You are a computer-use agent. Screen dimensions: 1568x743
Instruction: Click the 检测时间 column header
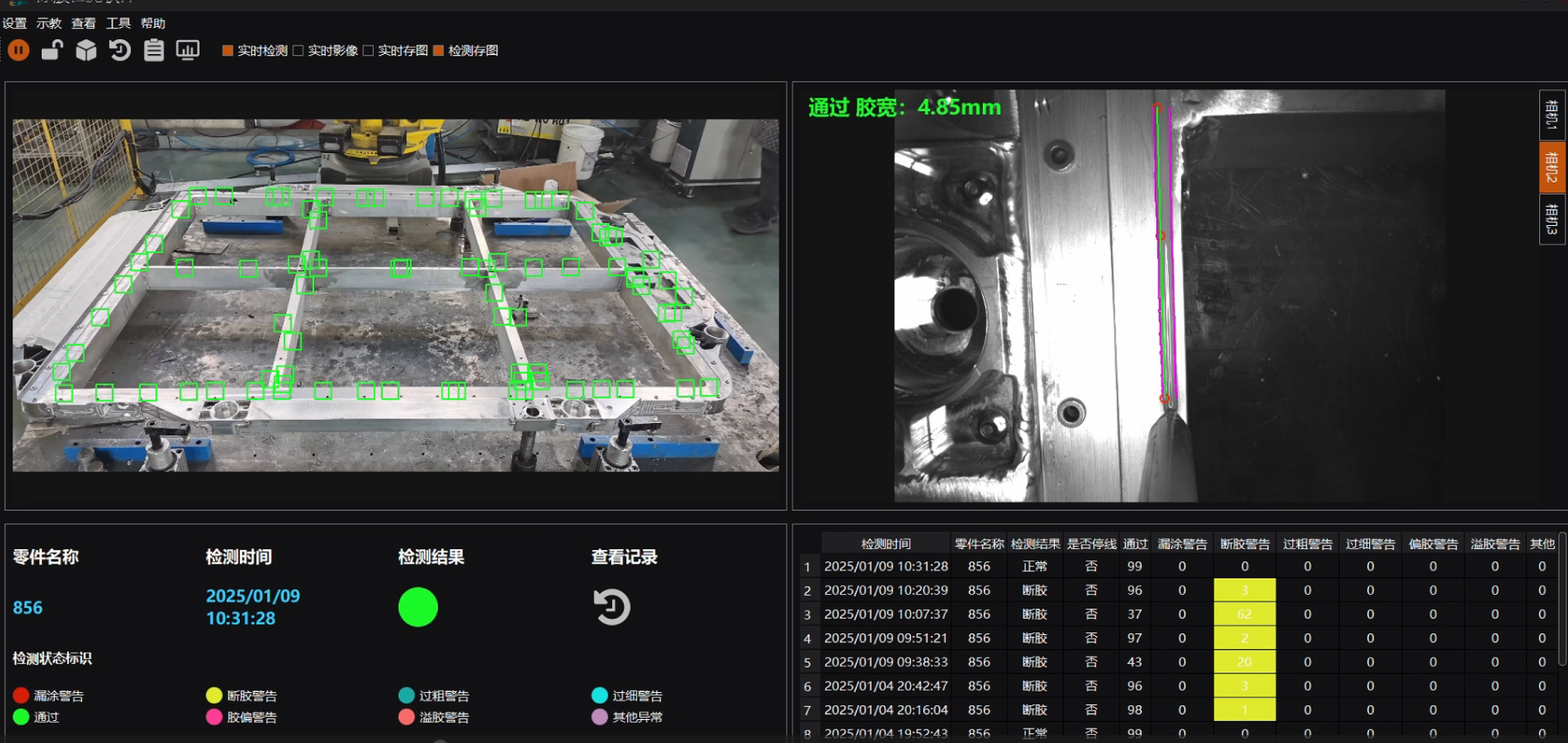[885, 544]
